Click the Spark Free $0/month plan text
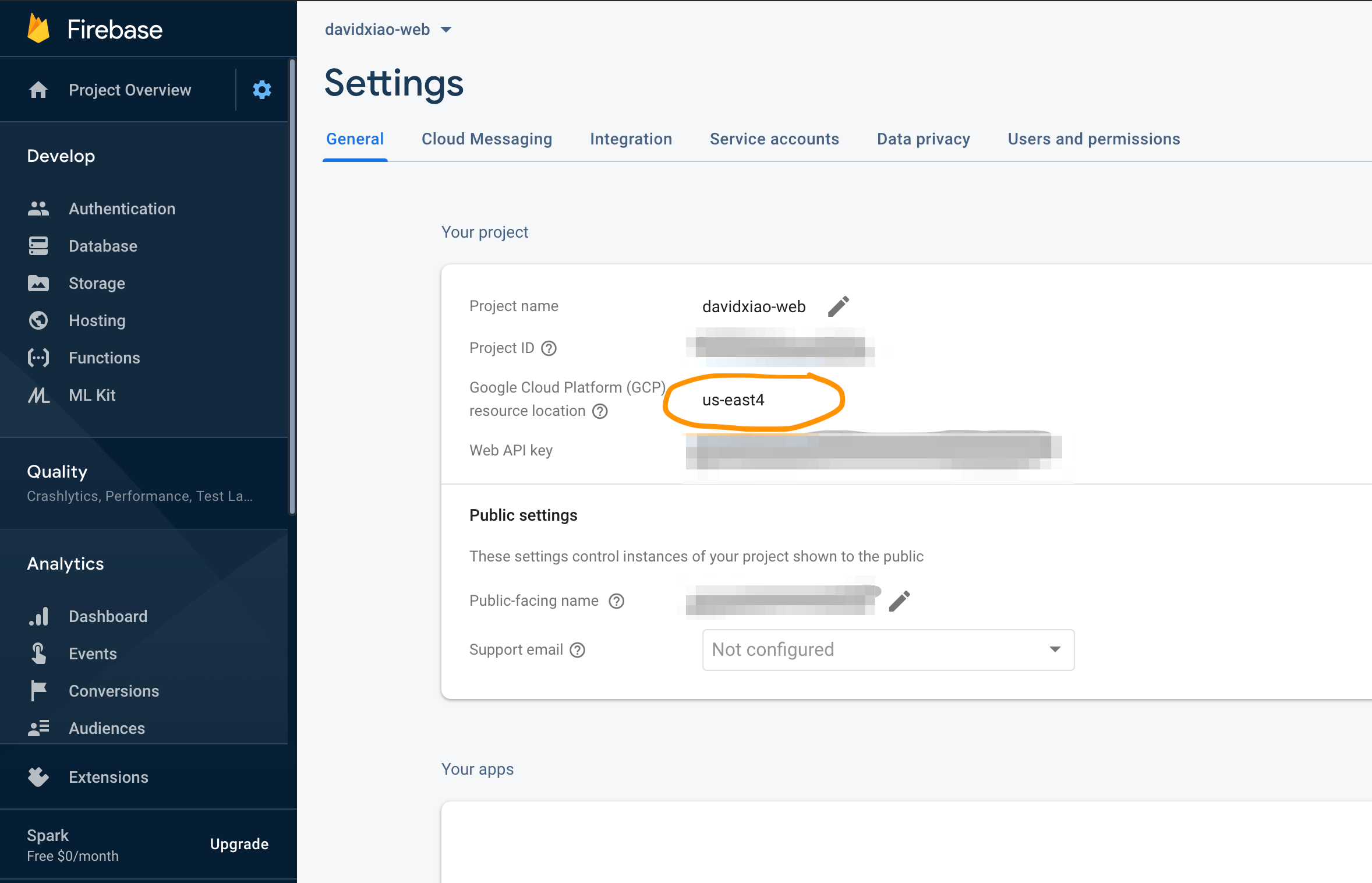This screenshot has height=883, width=1372. (73, 845)
